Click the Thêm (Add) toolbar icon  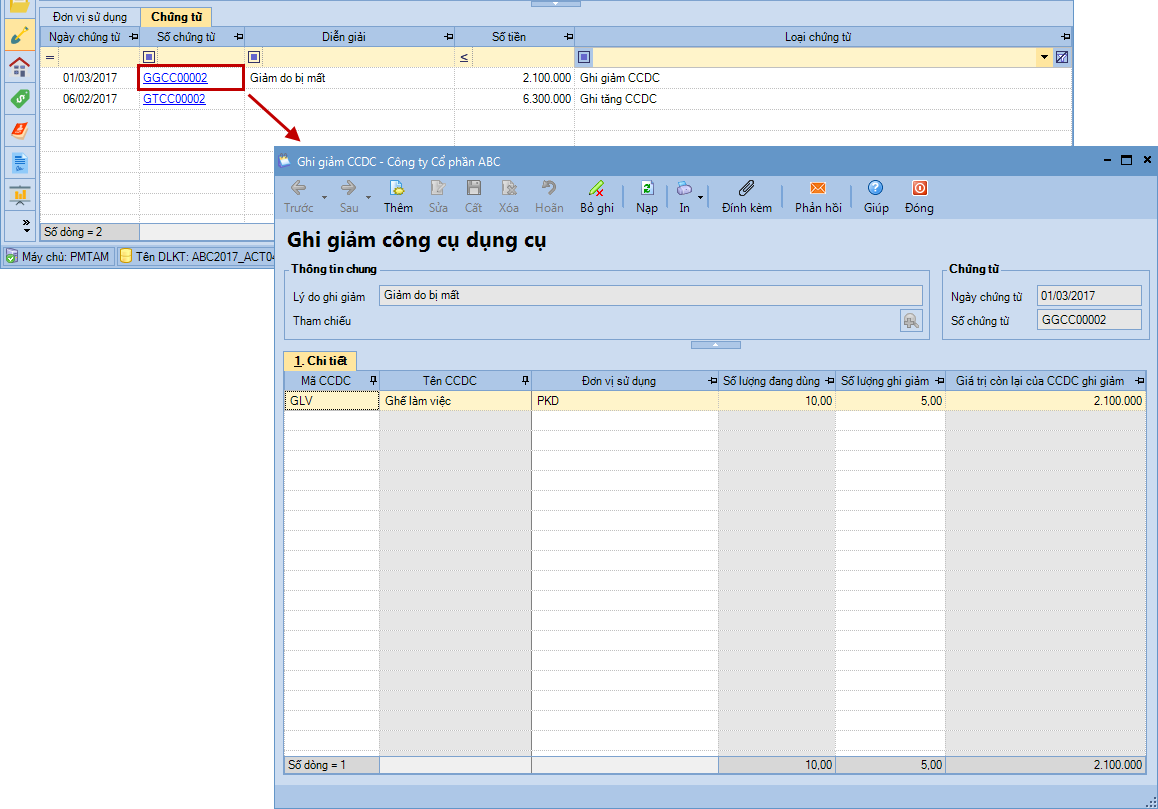coord(397,188)
